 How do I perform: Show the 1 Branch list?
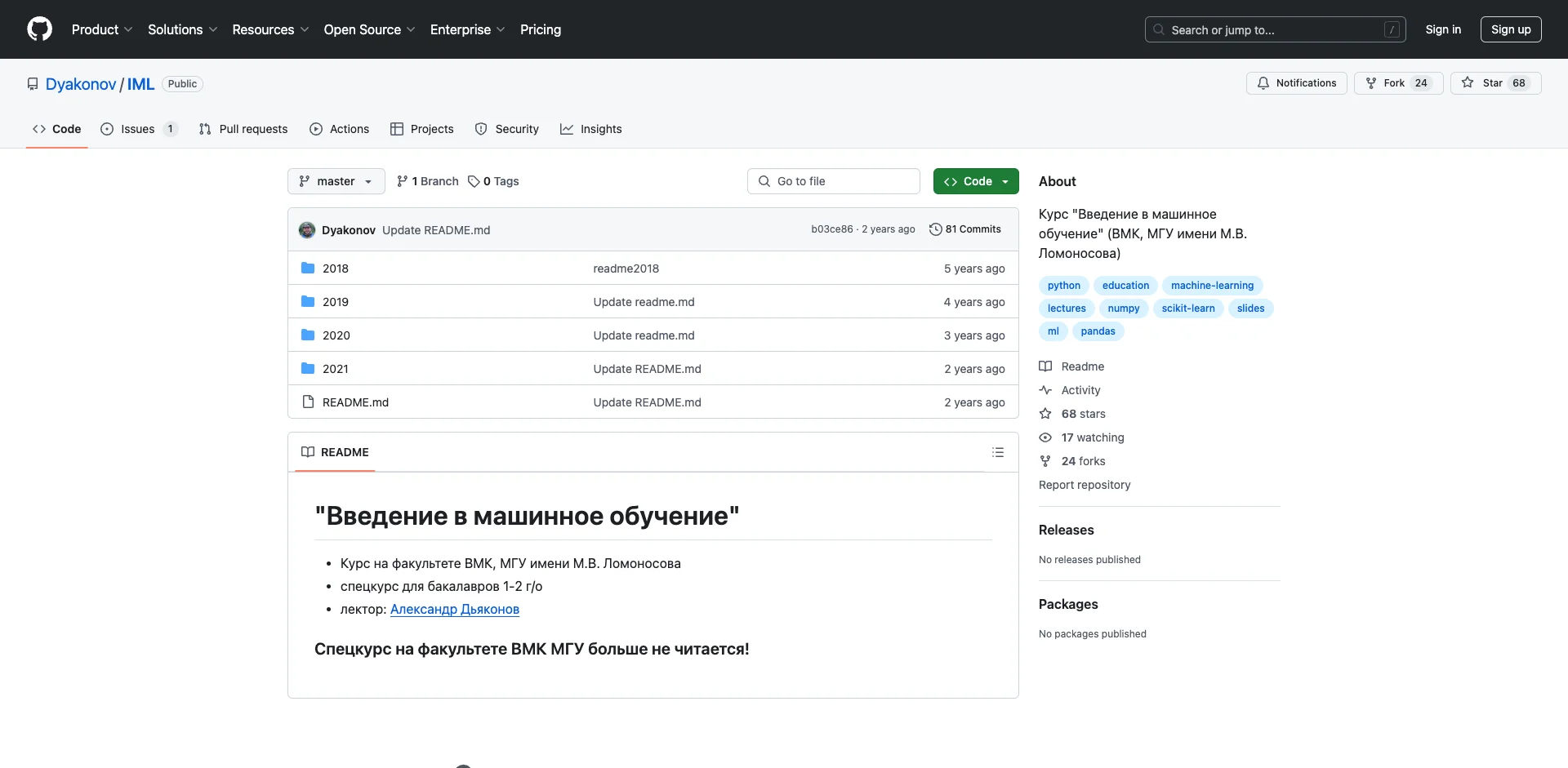(428, 181)
